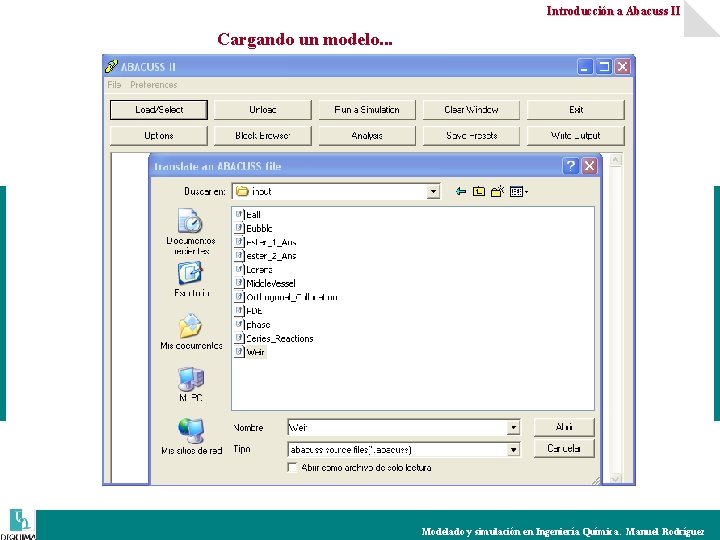The width and height of the screenshot is (720, 540).
Task: Open Mis documentos shortcut
Action: (x=191, y=332)
